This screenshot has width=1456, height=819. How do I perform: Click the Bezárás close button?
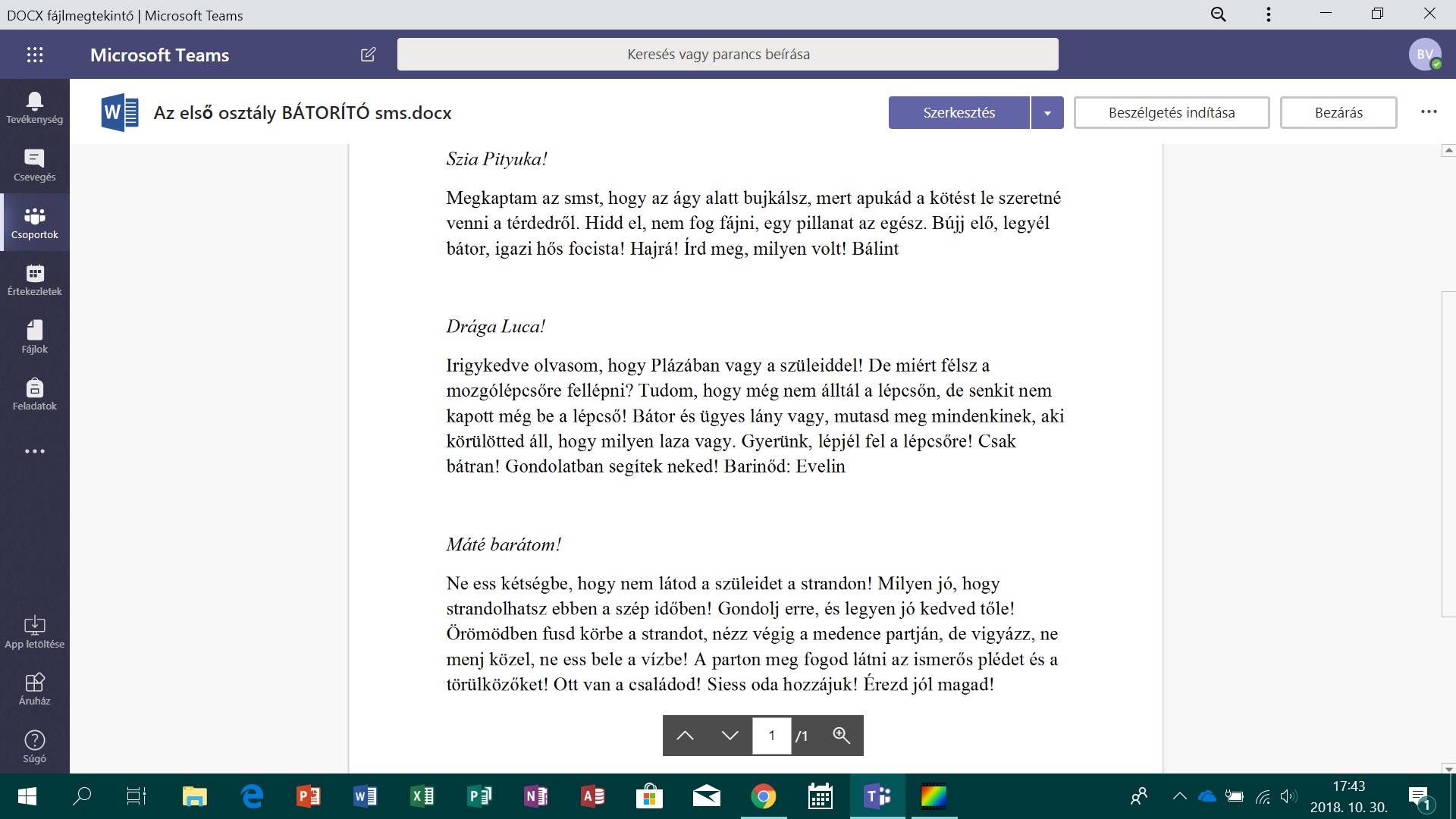[1338, 113]
